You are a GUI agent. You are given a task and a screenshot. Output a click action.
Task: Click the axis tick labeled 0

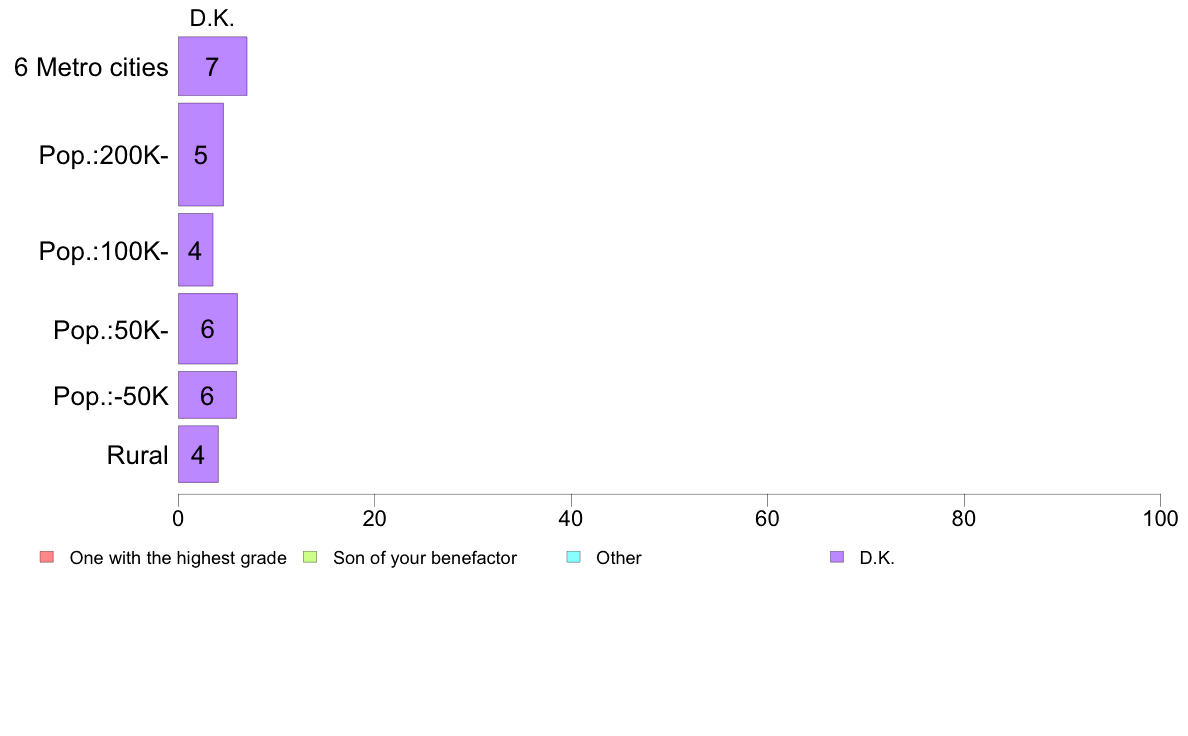[x=178, y=518]
